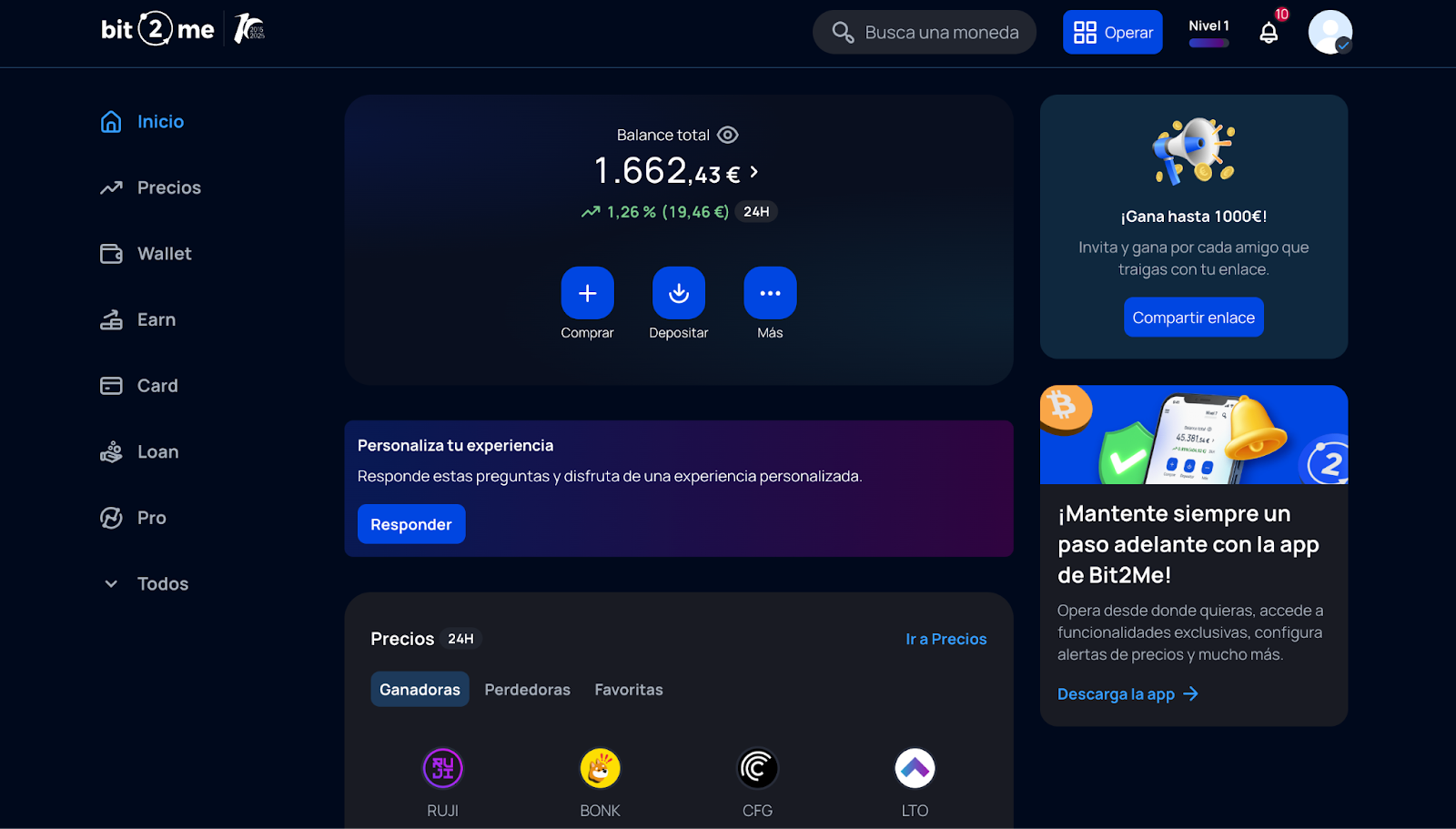Click the Operar button
Screen dimensions: 1456x829
point(1113,33)
